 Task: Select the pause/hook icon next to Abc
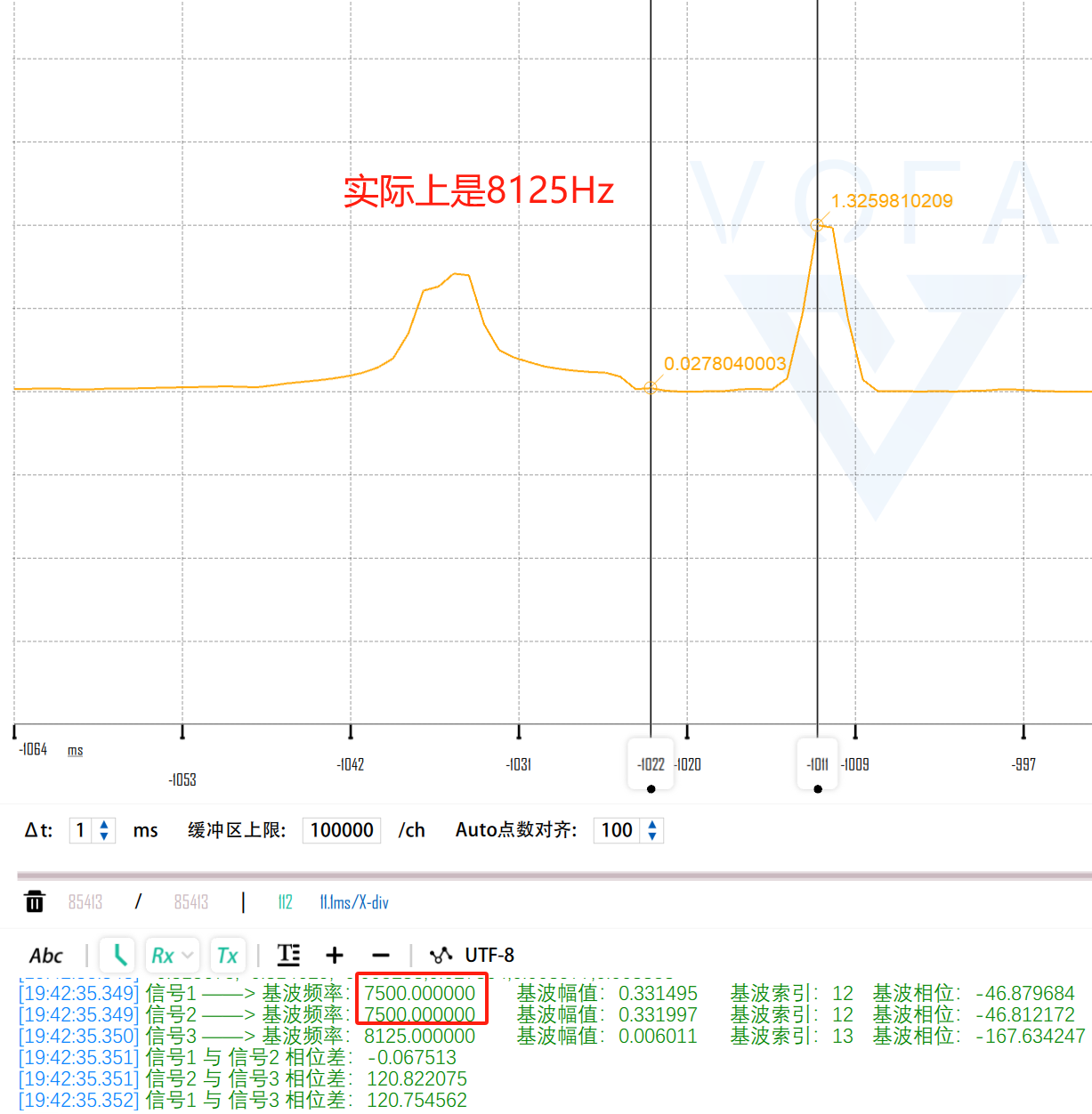point(117,955)
